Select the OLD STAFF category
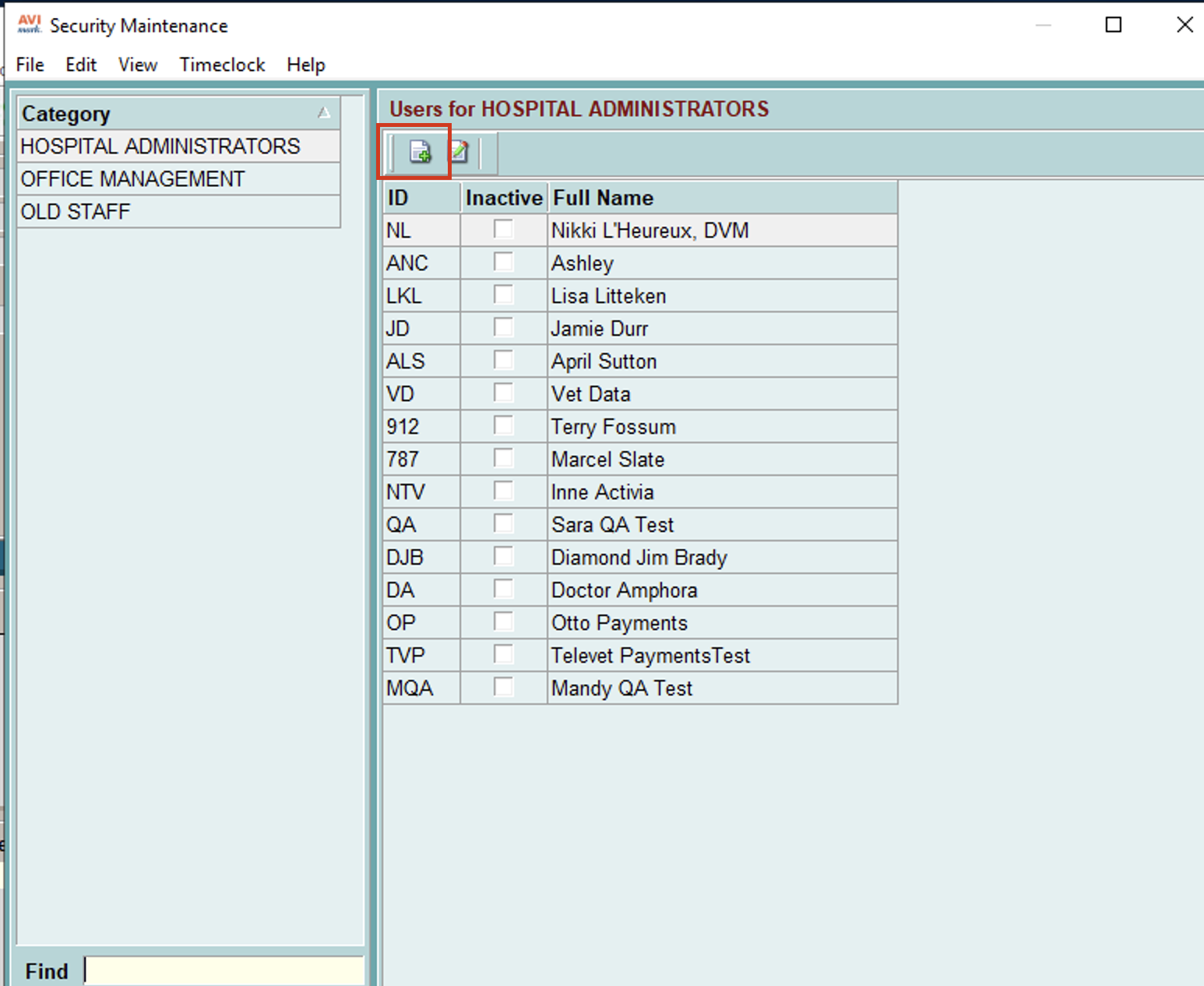This screenshot has width=1204, height=986. (76, 212)
